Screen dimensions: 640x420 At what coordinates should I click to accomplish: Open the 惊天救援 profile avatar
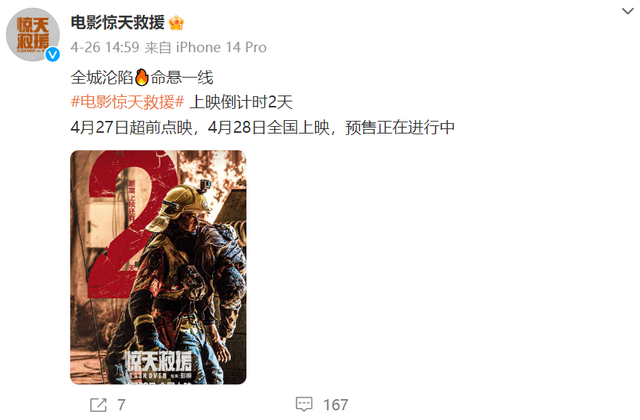tap(33, 35)
